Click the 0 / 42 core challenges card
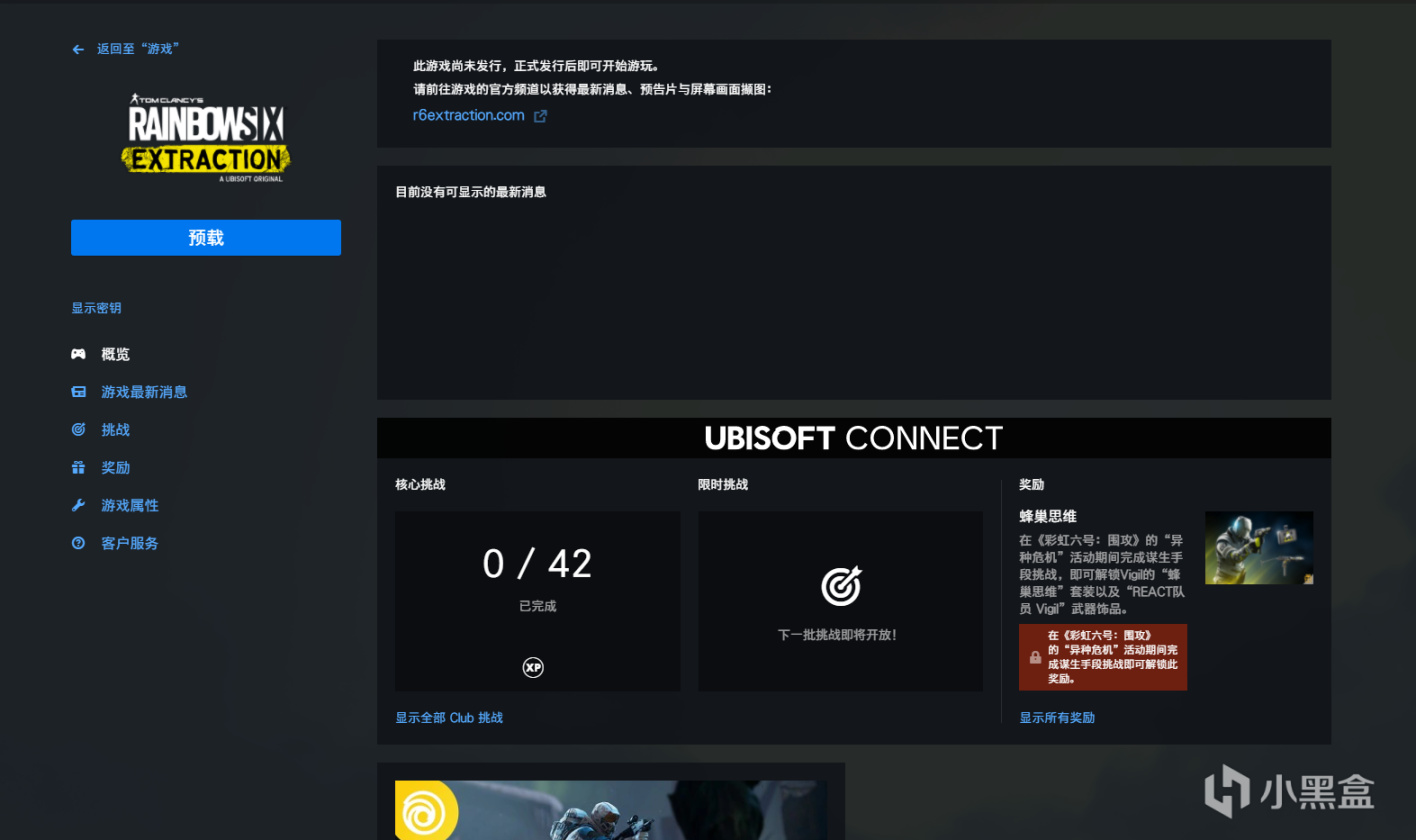This screenshot has height=840, width=1416. point(538,601)
